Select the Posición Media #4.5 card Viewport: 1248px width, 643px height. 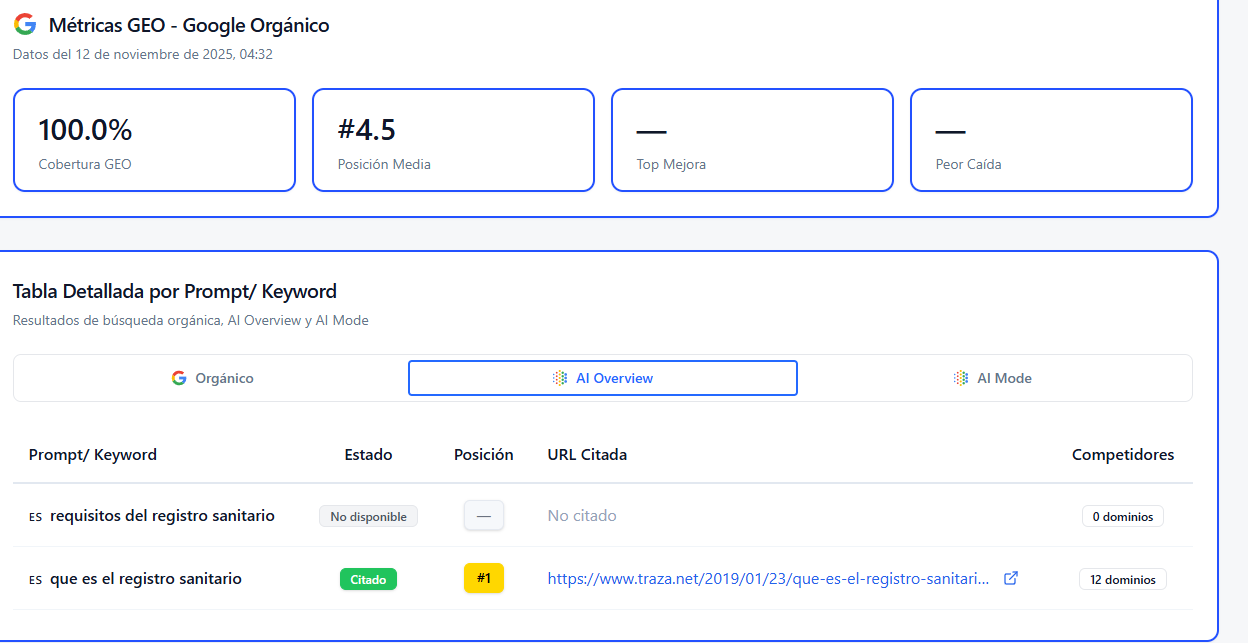point(453,140)
